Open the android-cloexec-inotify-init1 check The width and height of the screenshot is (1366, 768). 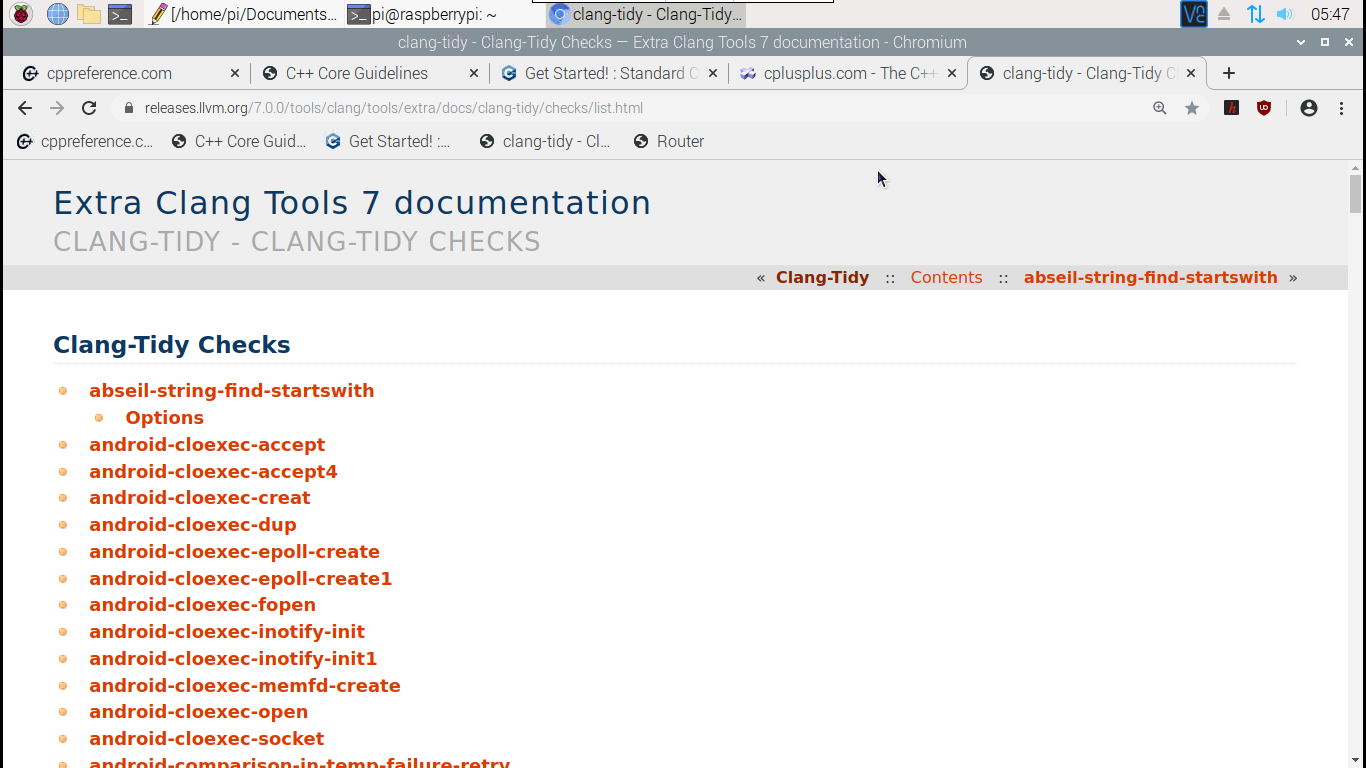[233, 659]
